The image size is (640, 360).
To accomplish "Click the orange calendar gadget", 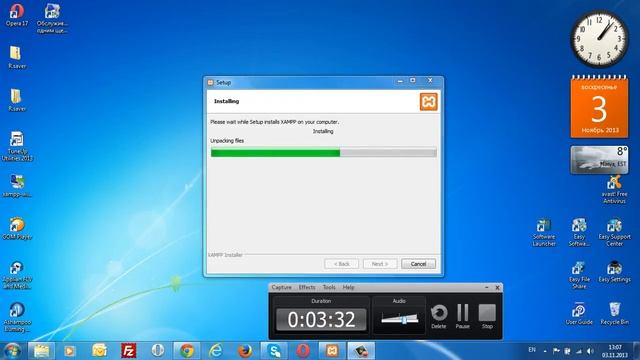I will point(599,107).
